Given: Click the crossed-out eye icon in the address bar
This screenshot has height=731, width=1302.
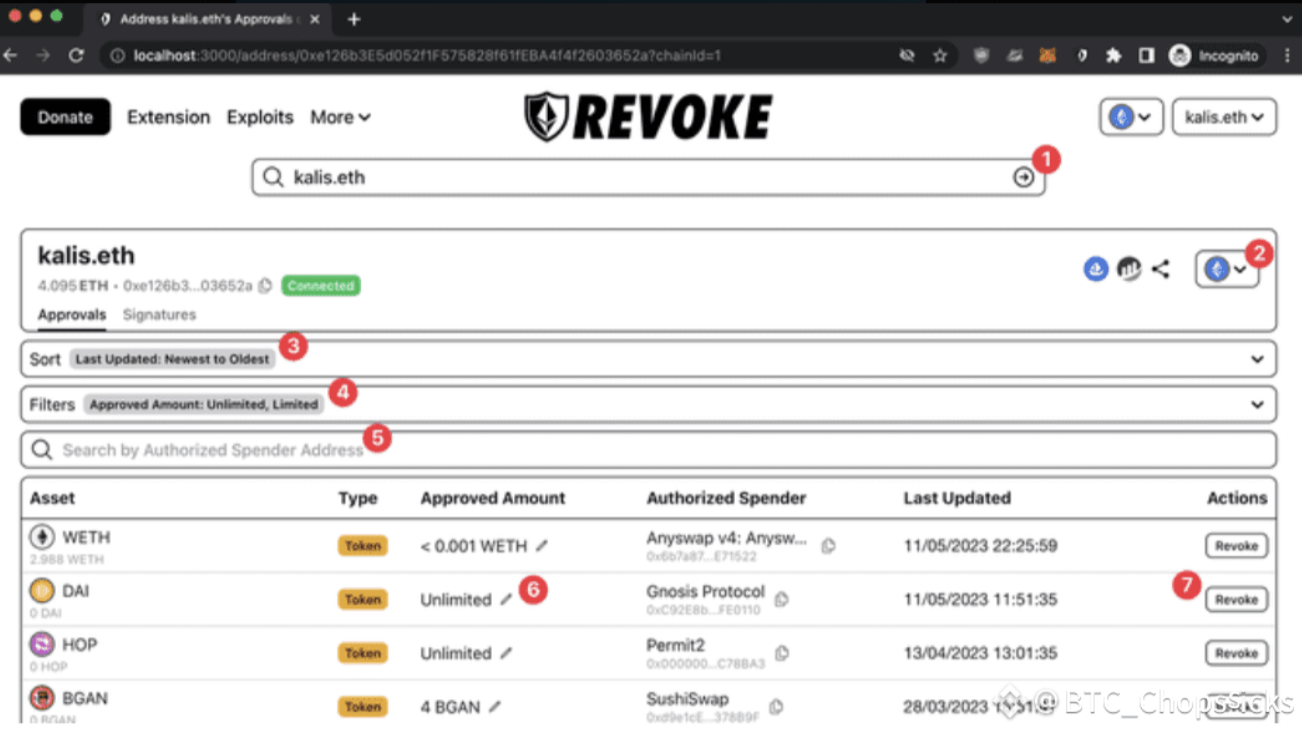Looking at the screenshot, I should (x=907, y=56).
